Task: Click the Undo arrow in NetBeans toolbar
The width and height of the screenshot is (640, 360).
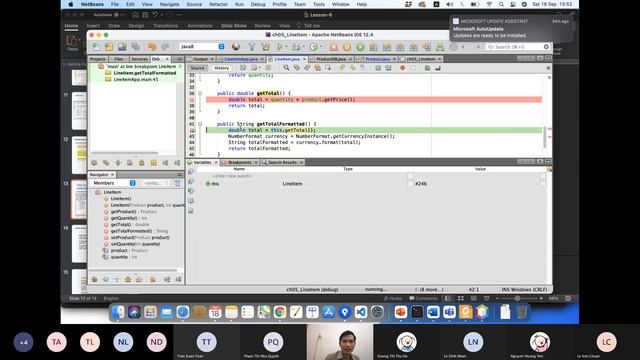Action: [152, 47]
